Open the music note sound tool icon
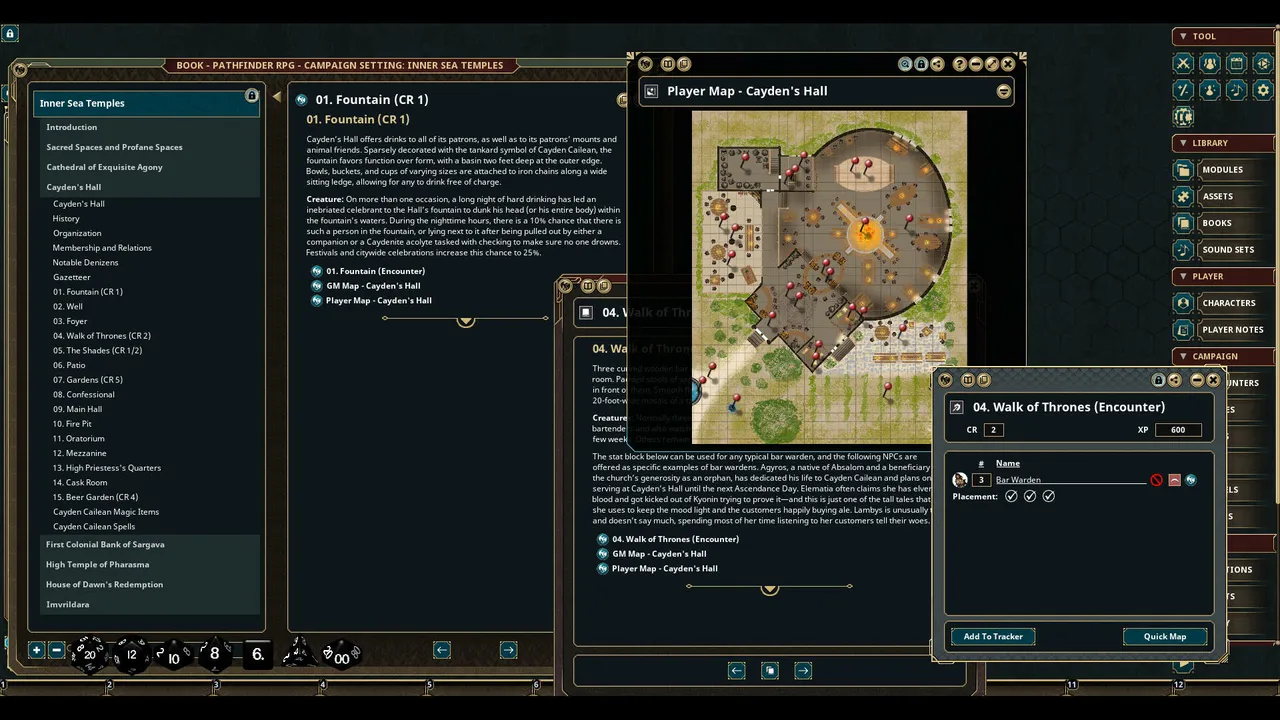This screenshot has width=1280, height=720. 1237,90
